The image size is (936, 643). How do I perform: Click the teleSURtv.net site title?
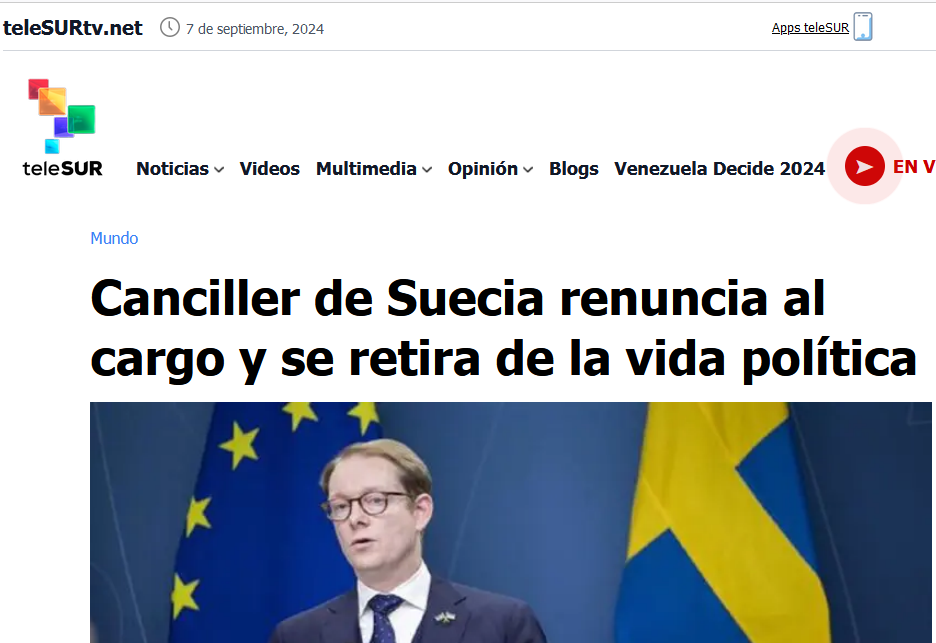(x=73, y=28)
